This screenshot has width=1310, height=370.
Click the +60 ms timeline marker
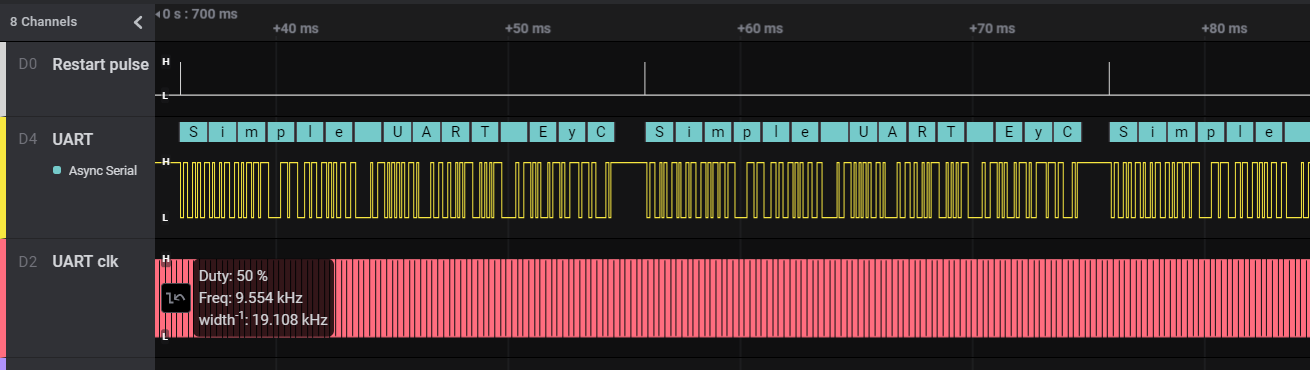pos(759,29)
